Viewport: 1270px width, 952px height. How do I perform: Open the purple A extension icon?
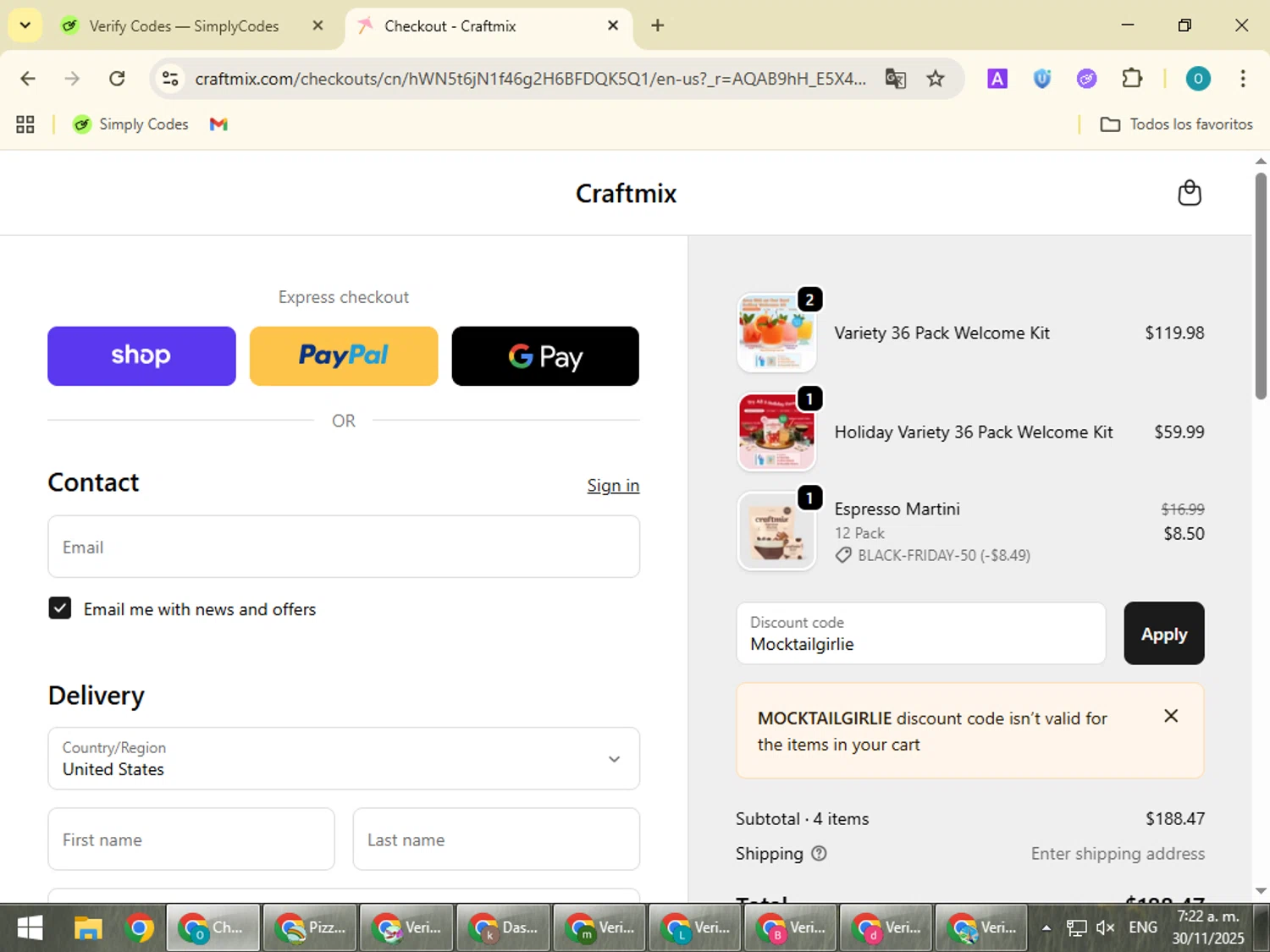pyautogui.click(x=997, y=79)
